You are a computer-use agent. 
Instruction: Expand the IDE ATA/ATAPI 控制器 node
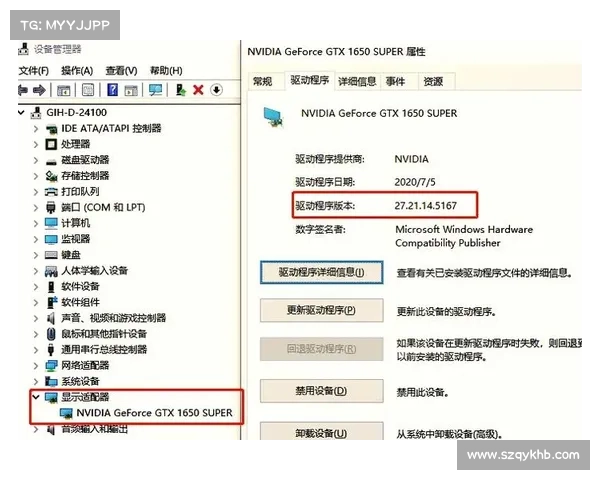36,129
